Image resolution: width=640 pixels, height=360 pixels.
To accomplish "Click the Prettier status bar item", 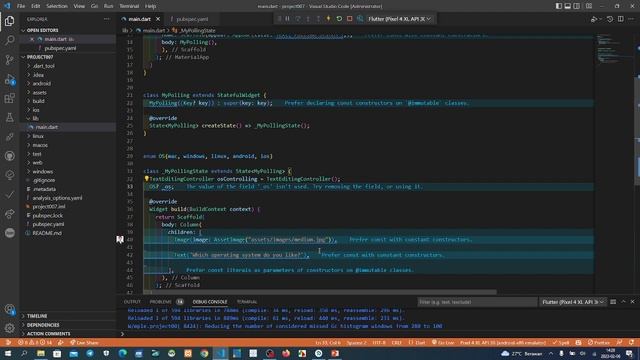I will [x=599, y=342].
